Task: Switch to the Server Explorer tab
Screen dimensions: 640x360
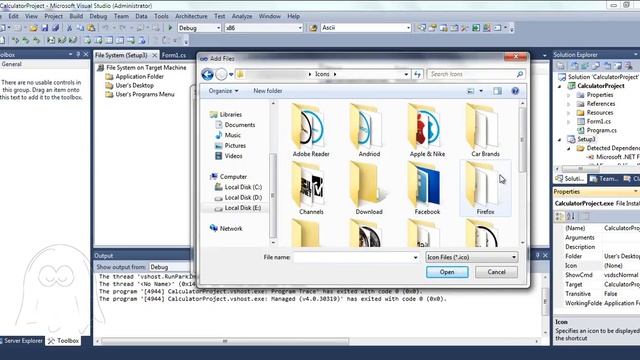Action: [x=23, y=340]
